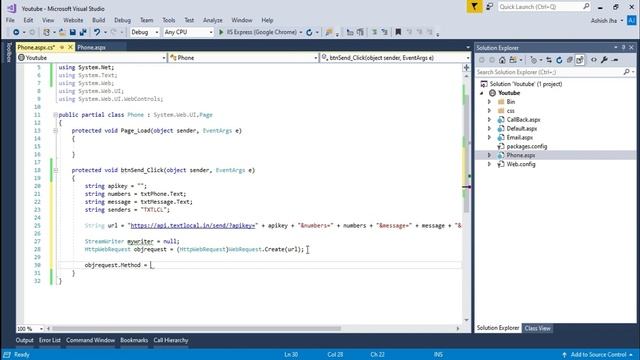This screenshot has width=640, height=360.
Task: Click the Navigate Backward toolbar icon
Action: tap(16, 32)
